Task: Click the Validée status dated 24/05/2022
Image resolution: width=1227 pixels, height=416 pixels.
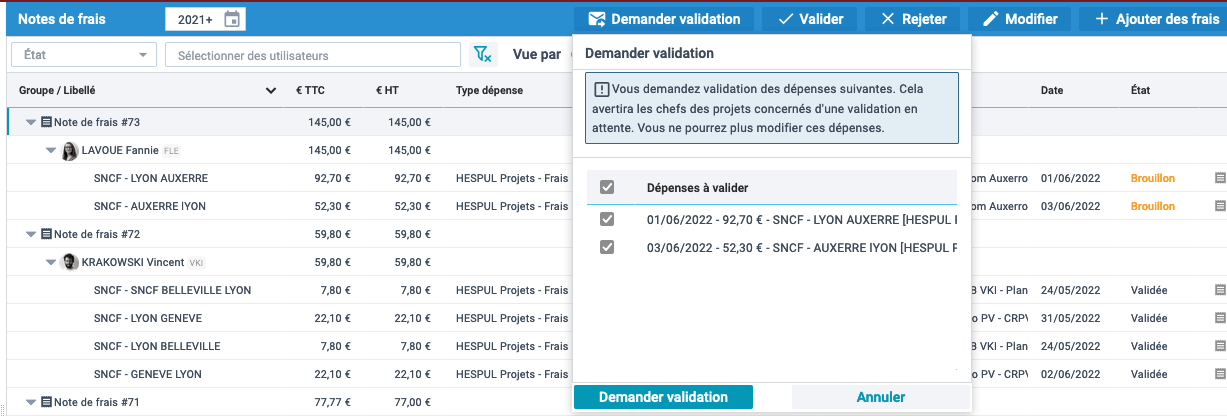Action: pyautogui.click(x=1149, y=290)
